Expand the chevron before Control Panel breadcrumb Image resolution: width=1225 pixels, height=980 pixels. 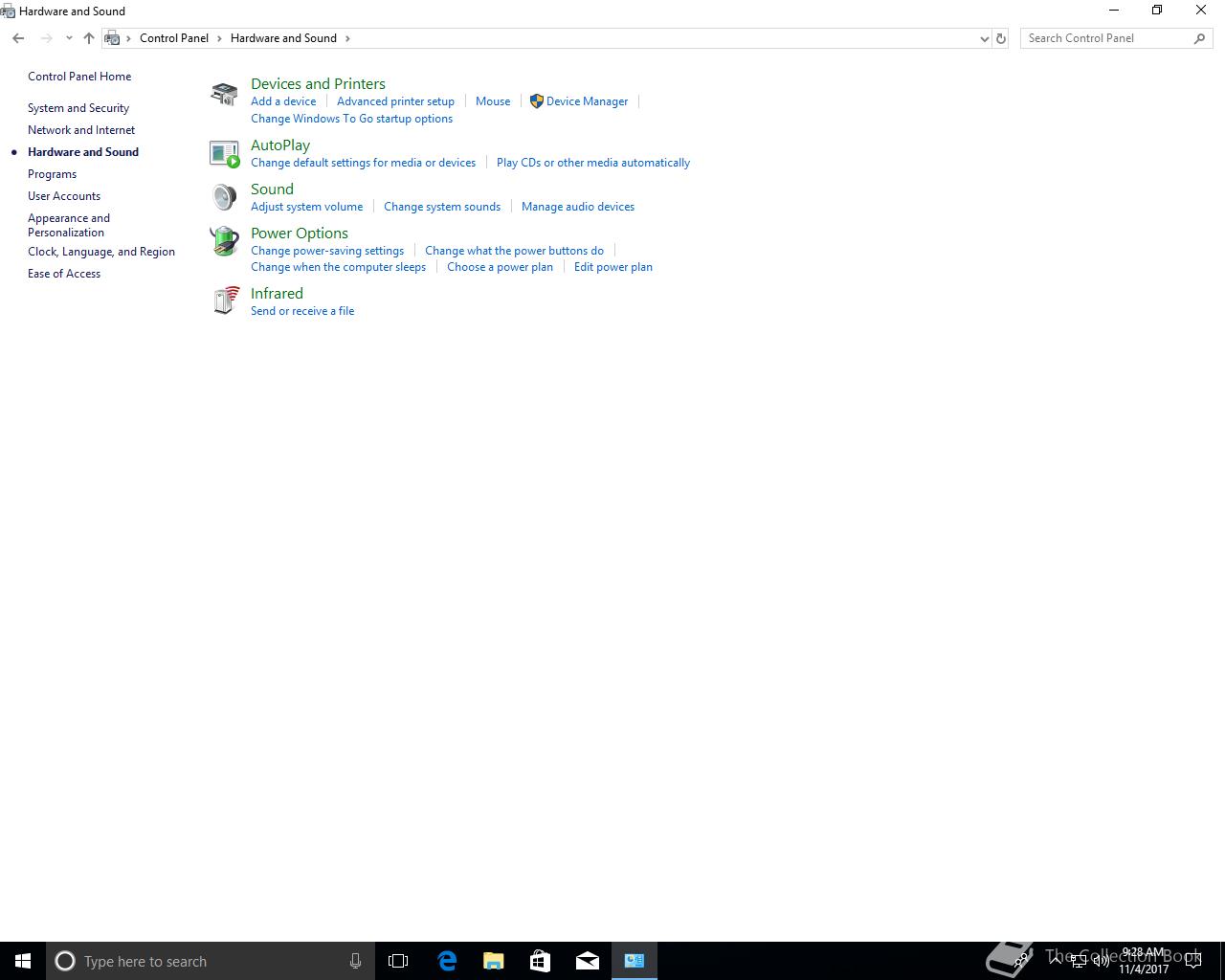(129, 38)
